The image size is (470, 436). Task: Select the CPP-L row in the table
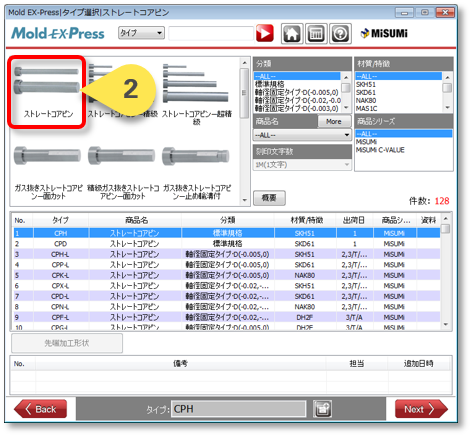click(227, 265)
